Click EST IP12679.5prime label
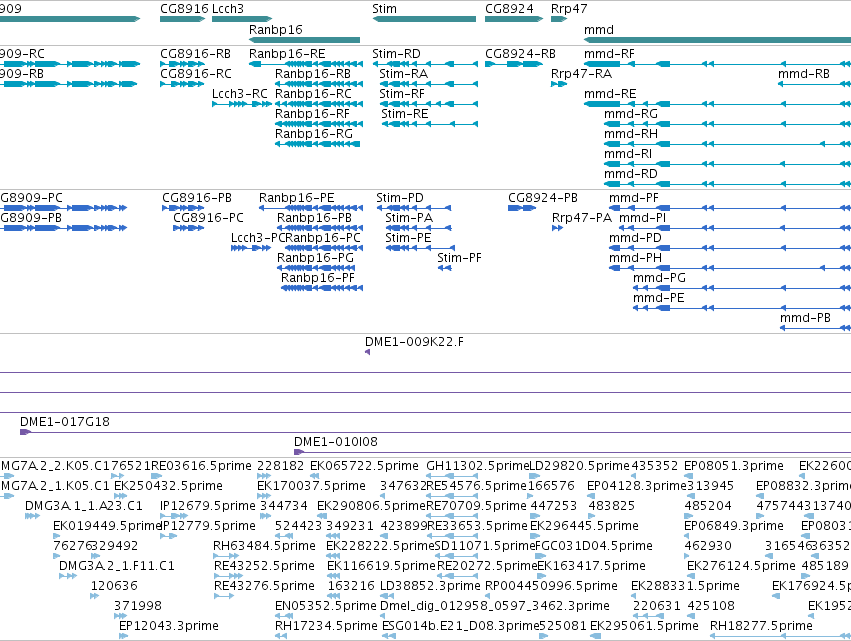The height and width of the screenshot is (641, 851). coord(207,506)
